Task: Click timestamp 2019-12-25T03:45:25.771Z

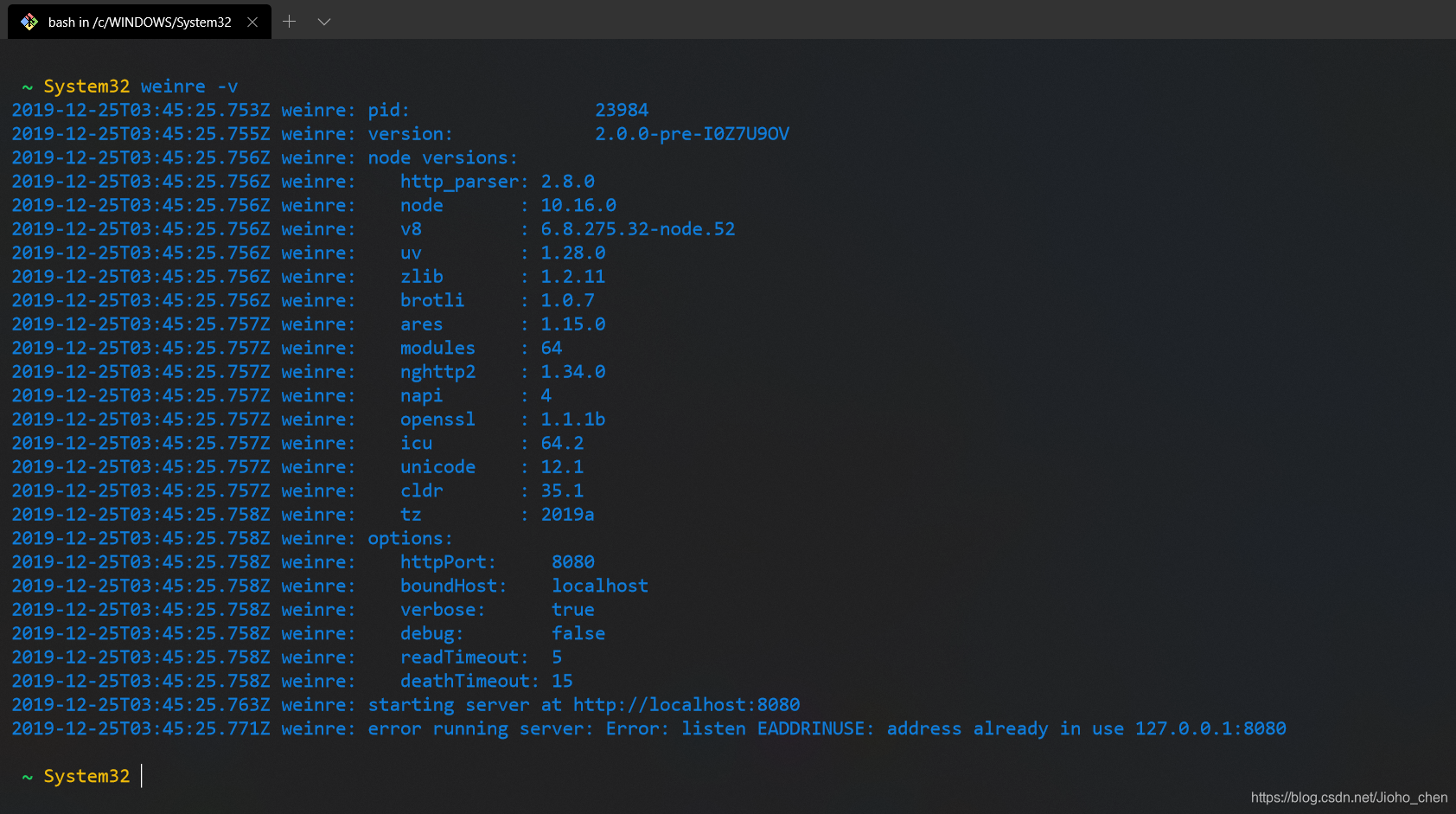Action: click(141, 728)
